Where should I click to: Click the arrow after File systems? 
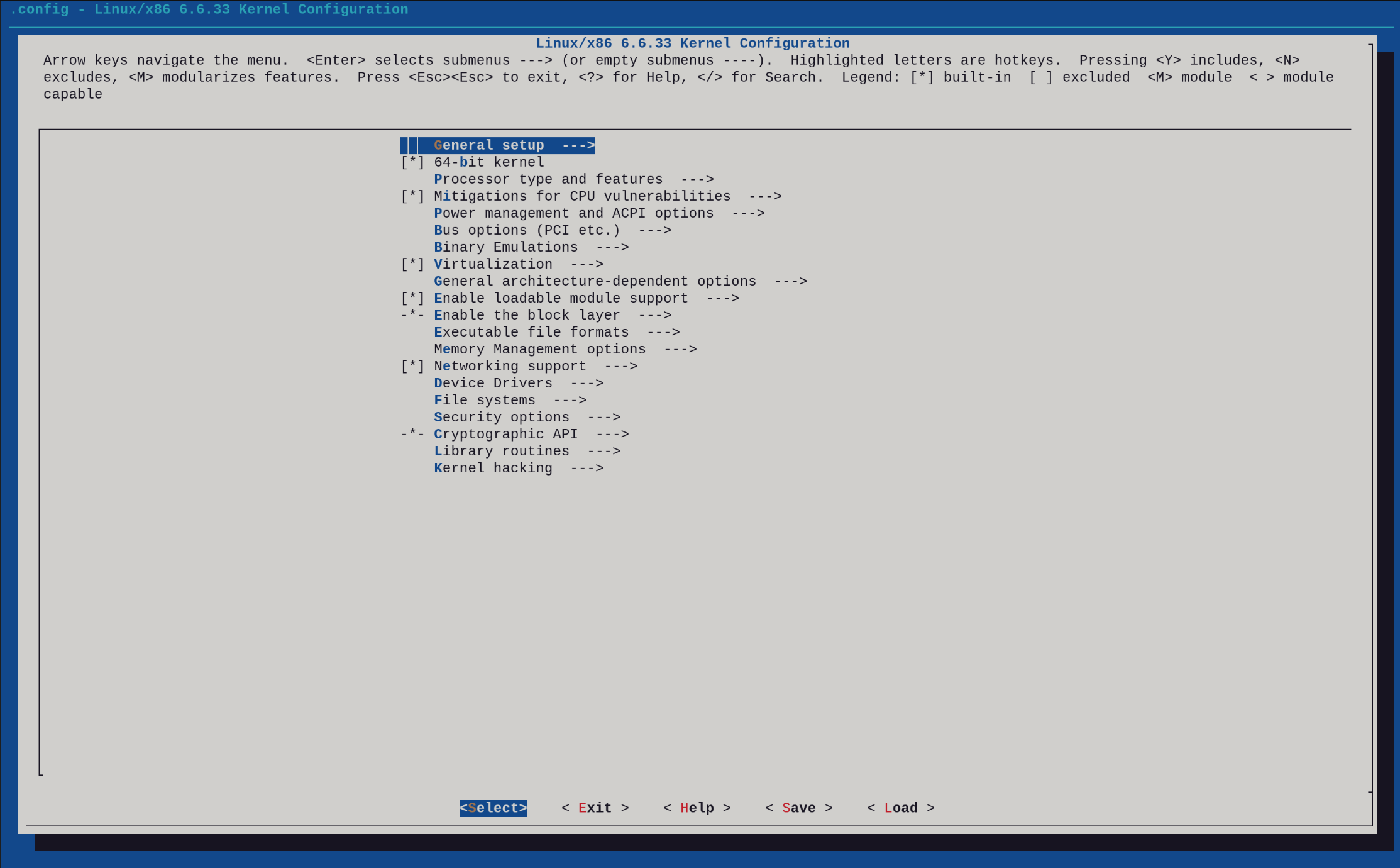pos(570,400)
